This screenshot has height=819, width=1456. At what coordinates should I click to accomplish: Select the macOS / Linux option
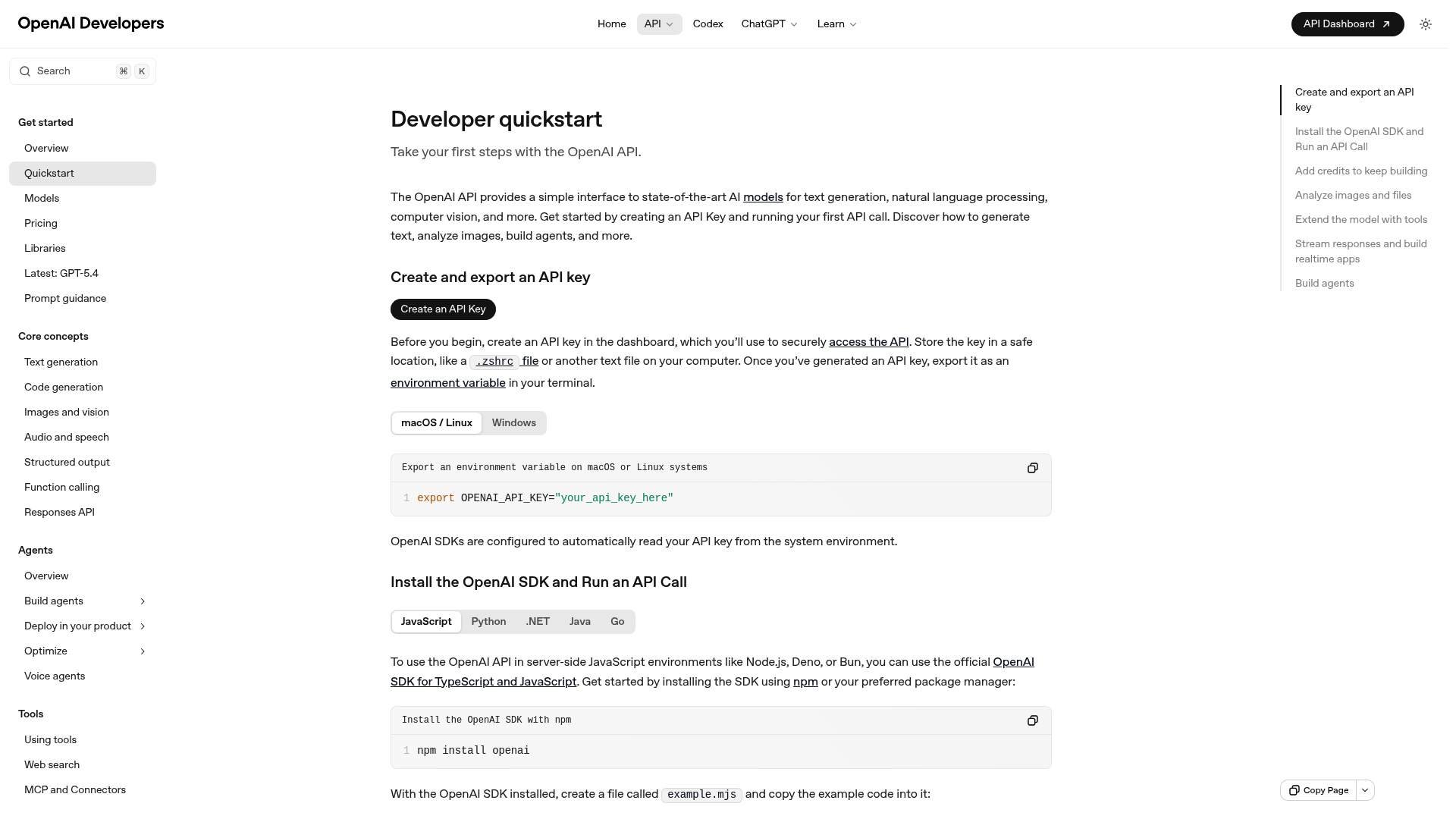click(x=436, y=422)
